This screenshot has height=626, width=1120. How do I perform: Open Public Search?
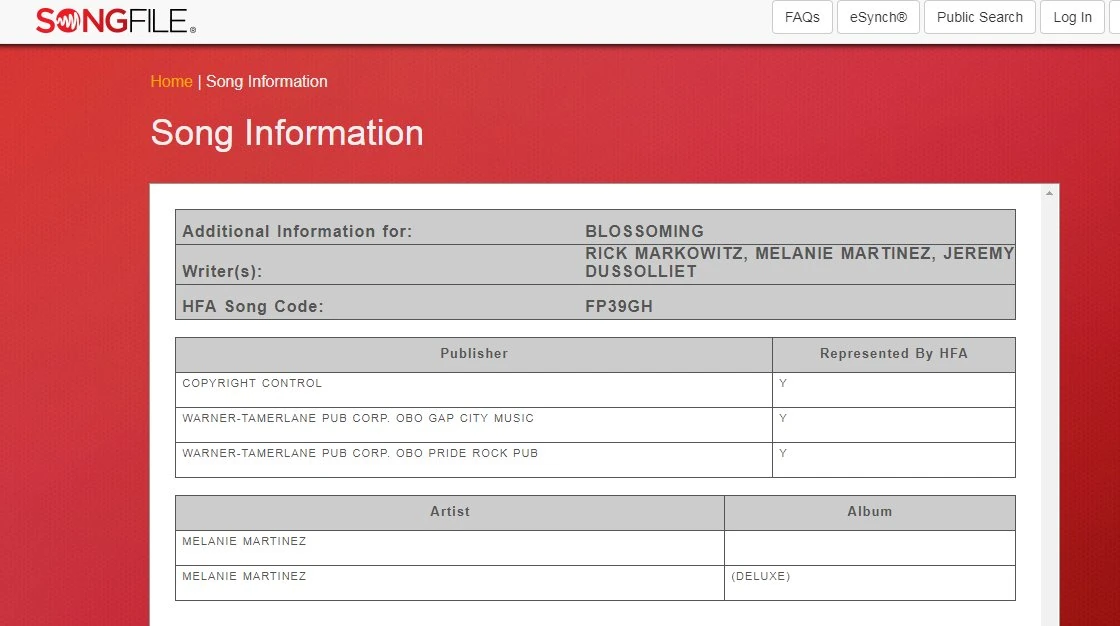979,17
